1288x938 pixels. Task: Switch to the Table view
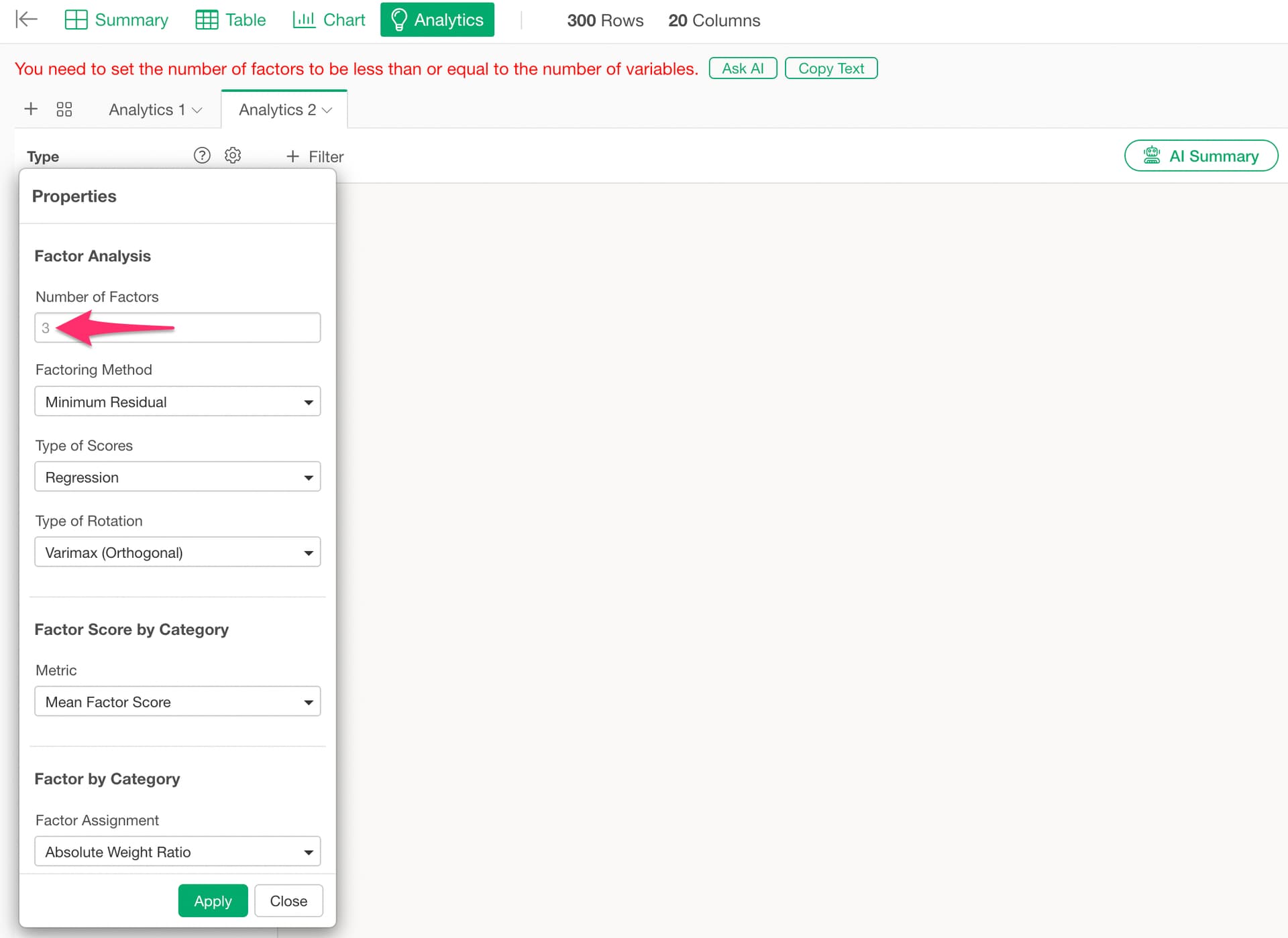pyautogui.click(x=230, y=19)
